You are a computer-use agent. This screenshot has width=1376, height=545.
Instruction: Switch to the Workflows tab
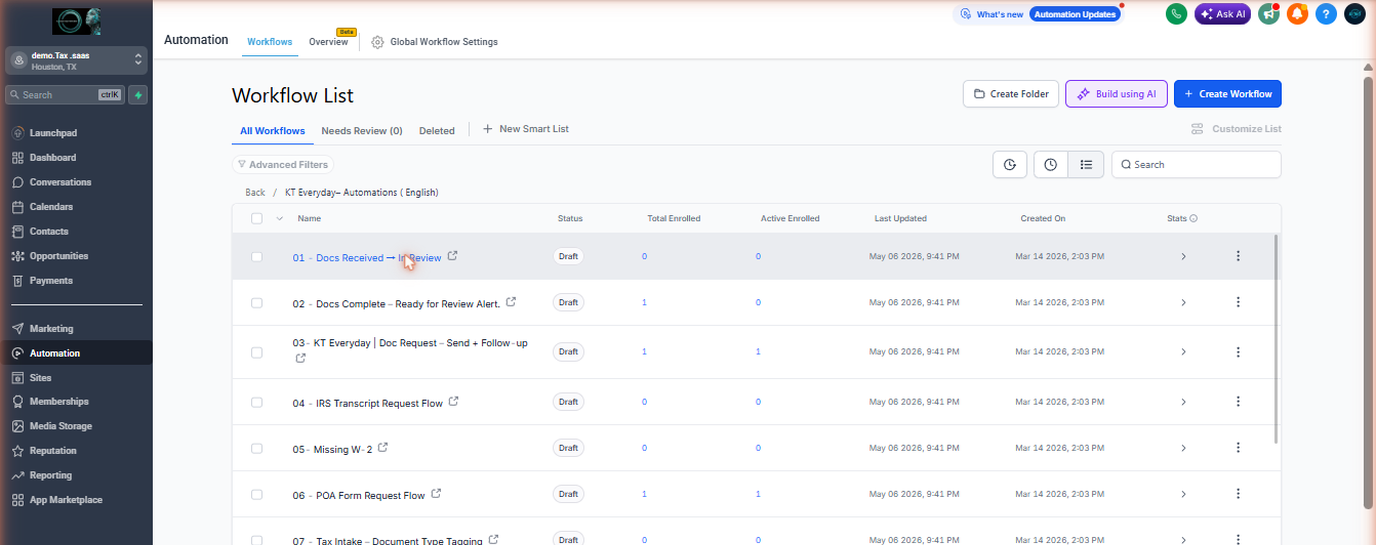270,42
